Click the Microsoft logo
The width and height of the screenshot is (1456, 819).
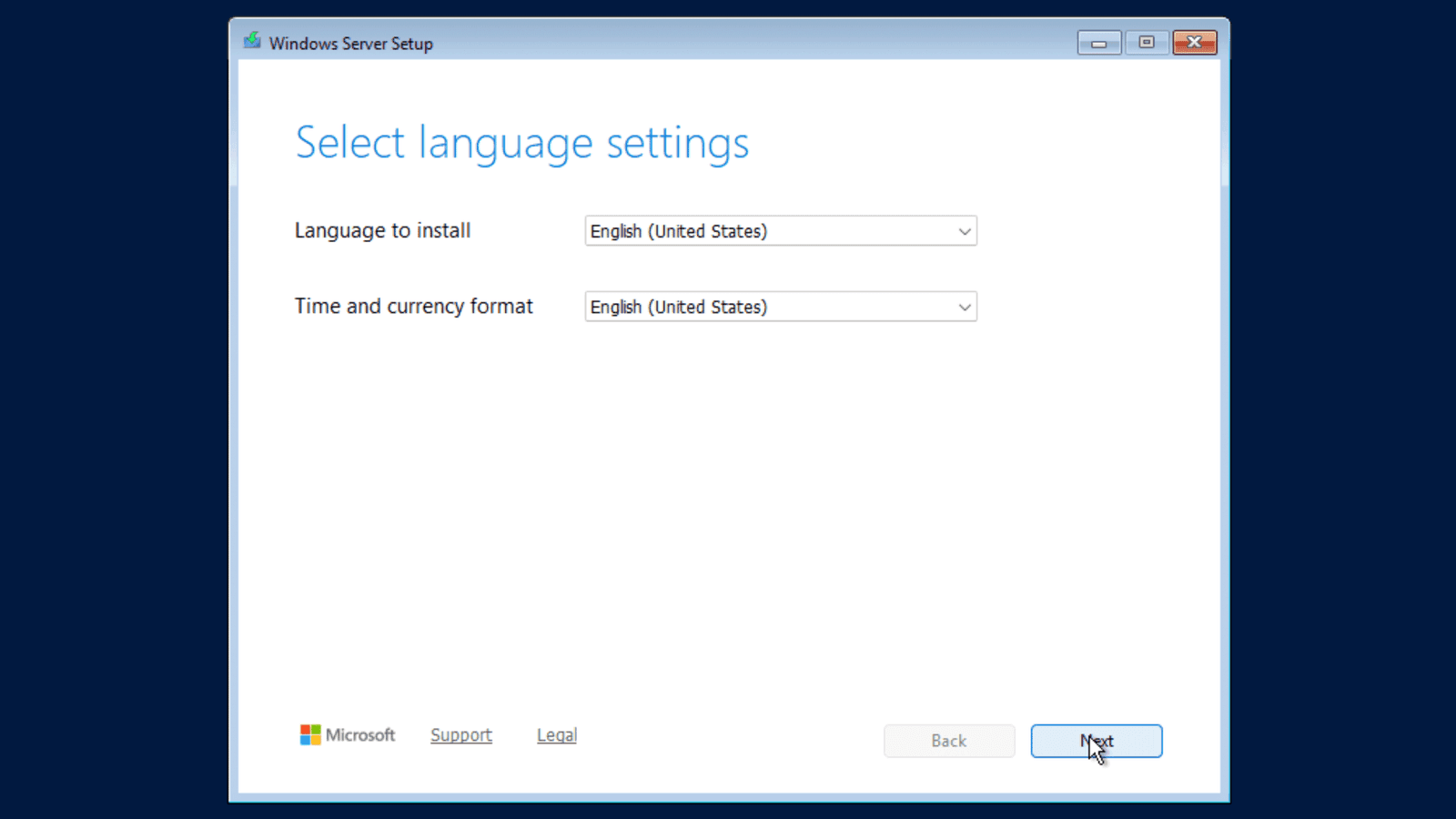[x=348, y=734]
